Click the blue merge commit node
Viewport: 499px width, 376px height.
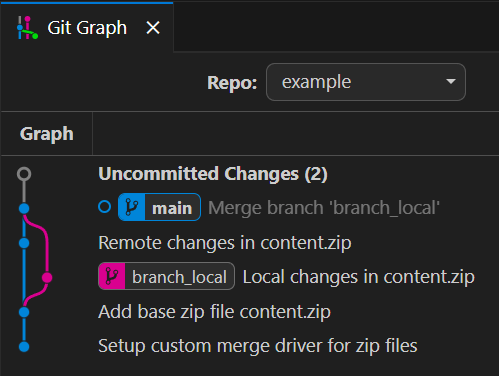(24, 209)
